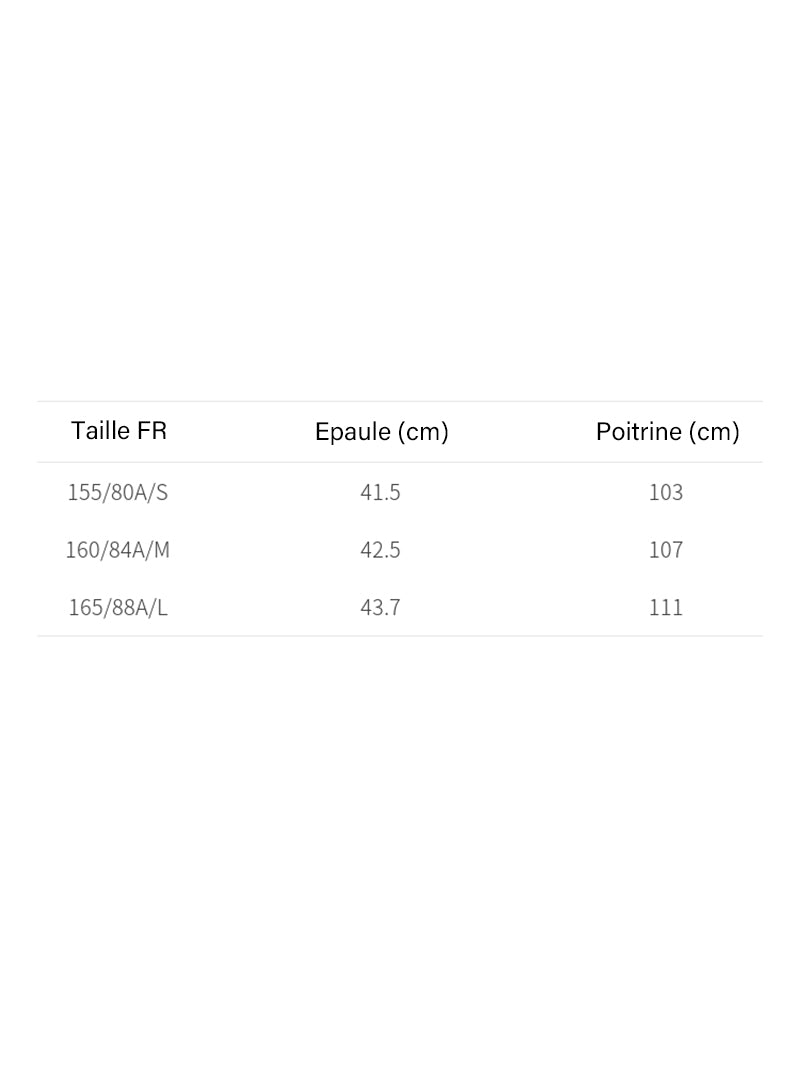Select the 155/80A/S size cell

pos(118,492)
